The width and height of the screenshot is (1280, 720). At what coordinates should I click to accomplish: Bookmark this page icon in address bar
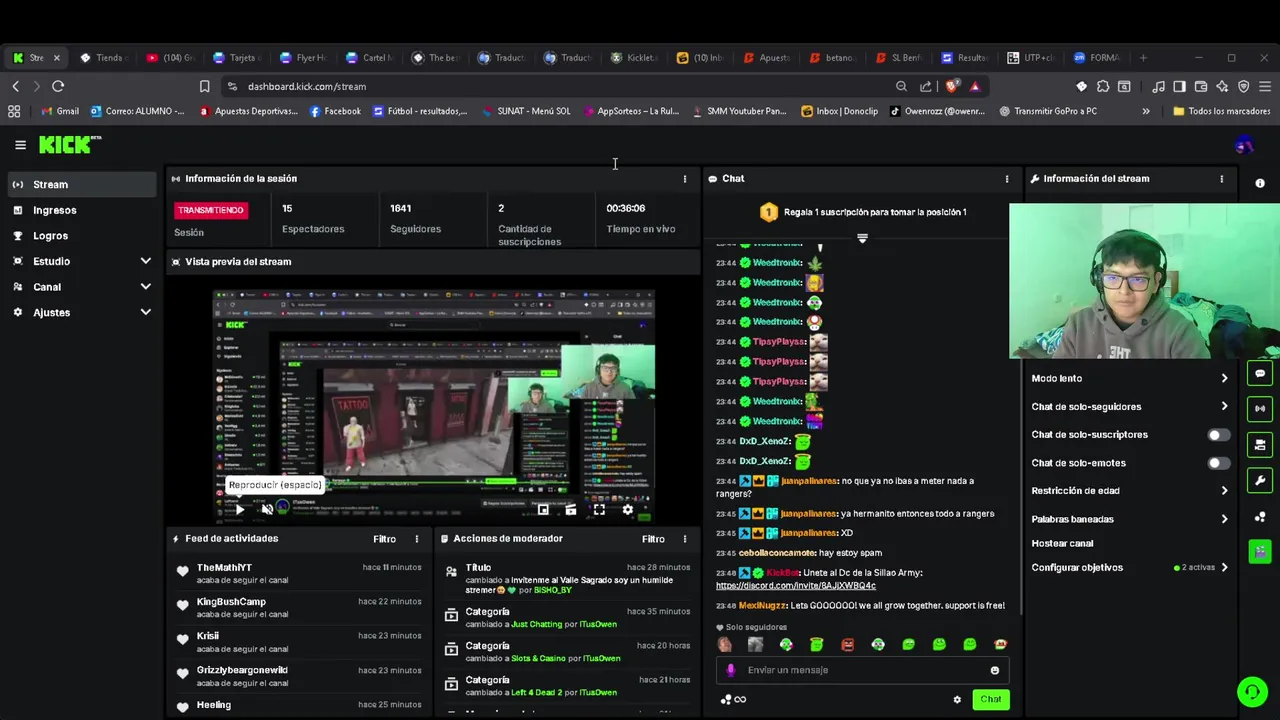(204, 86)
